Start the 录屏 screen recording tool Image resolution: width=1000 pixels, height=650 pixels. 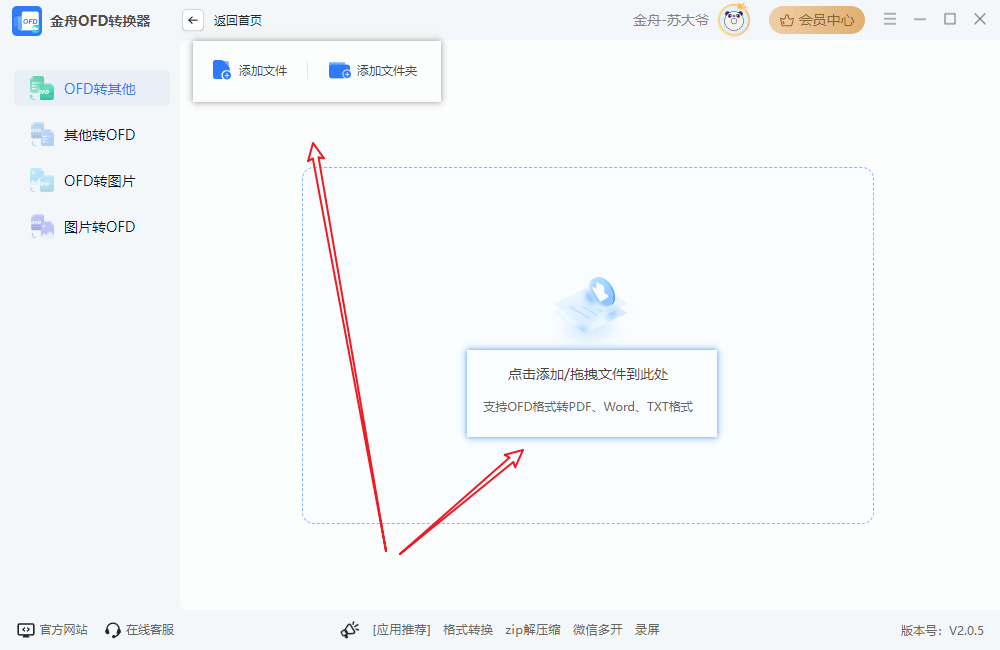pos(646,629)
